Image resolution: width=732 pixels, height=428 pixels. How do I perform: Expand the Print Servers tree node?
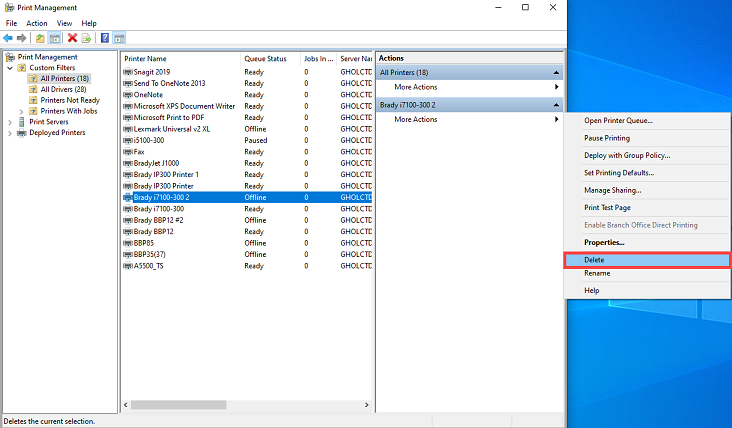pos(9,122)
